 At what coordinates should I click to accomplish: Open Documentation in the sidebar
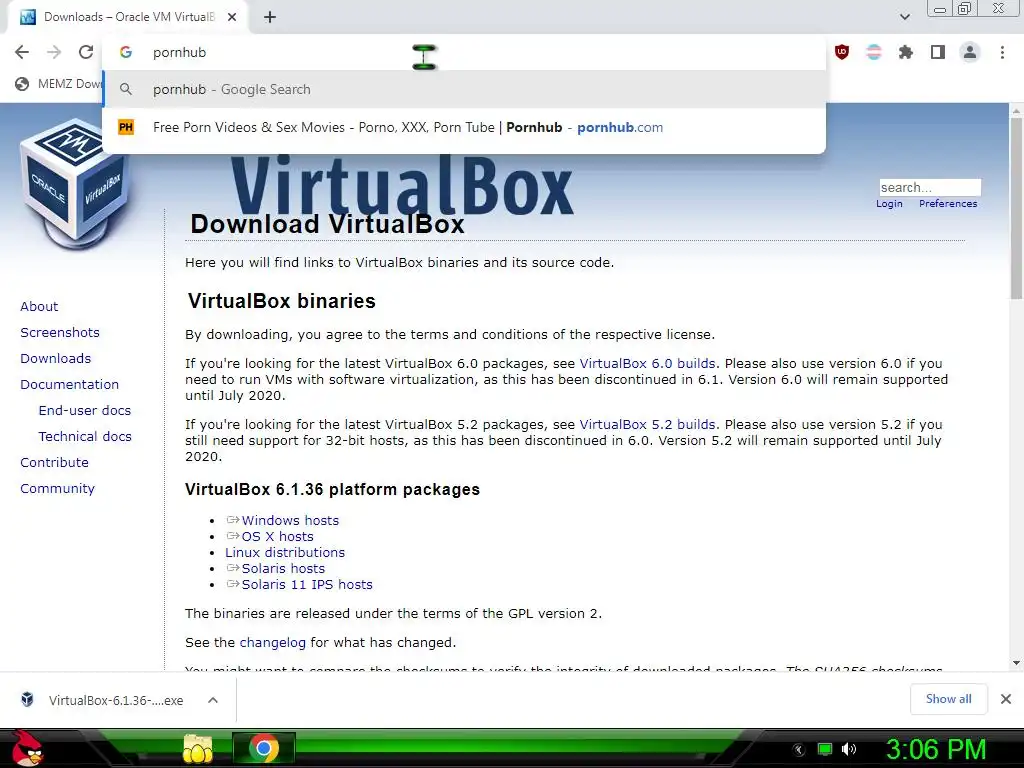(x=70, y=385)
